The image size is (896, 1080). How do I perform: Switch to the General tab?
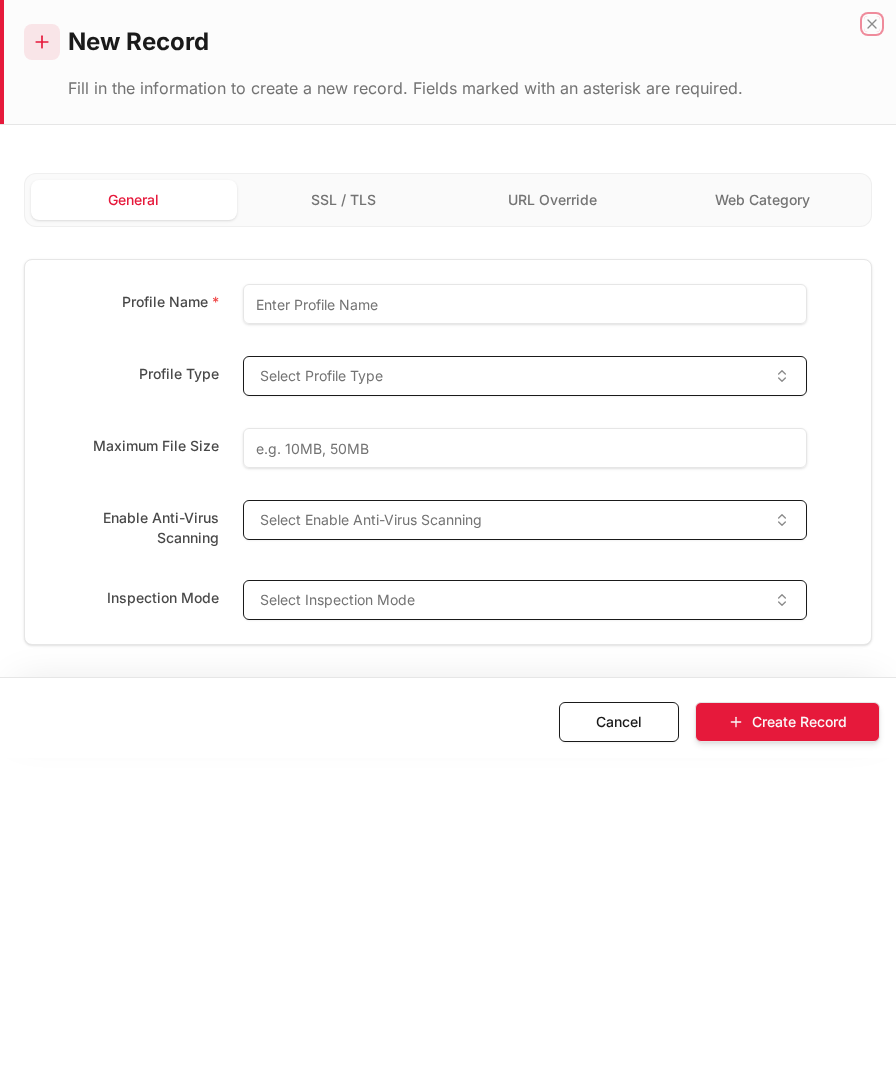click(134, 200)
